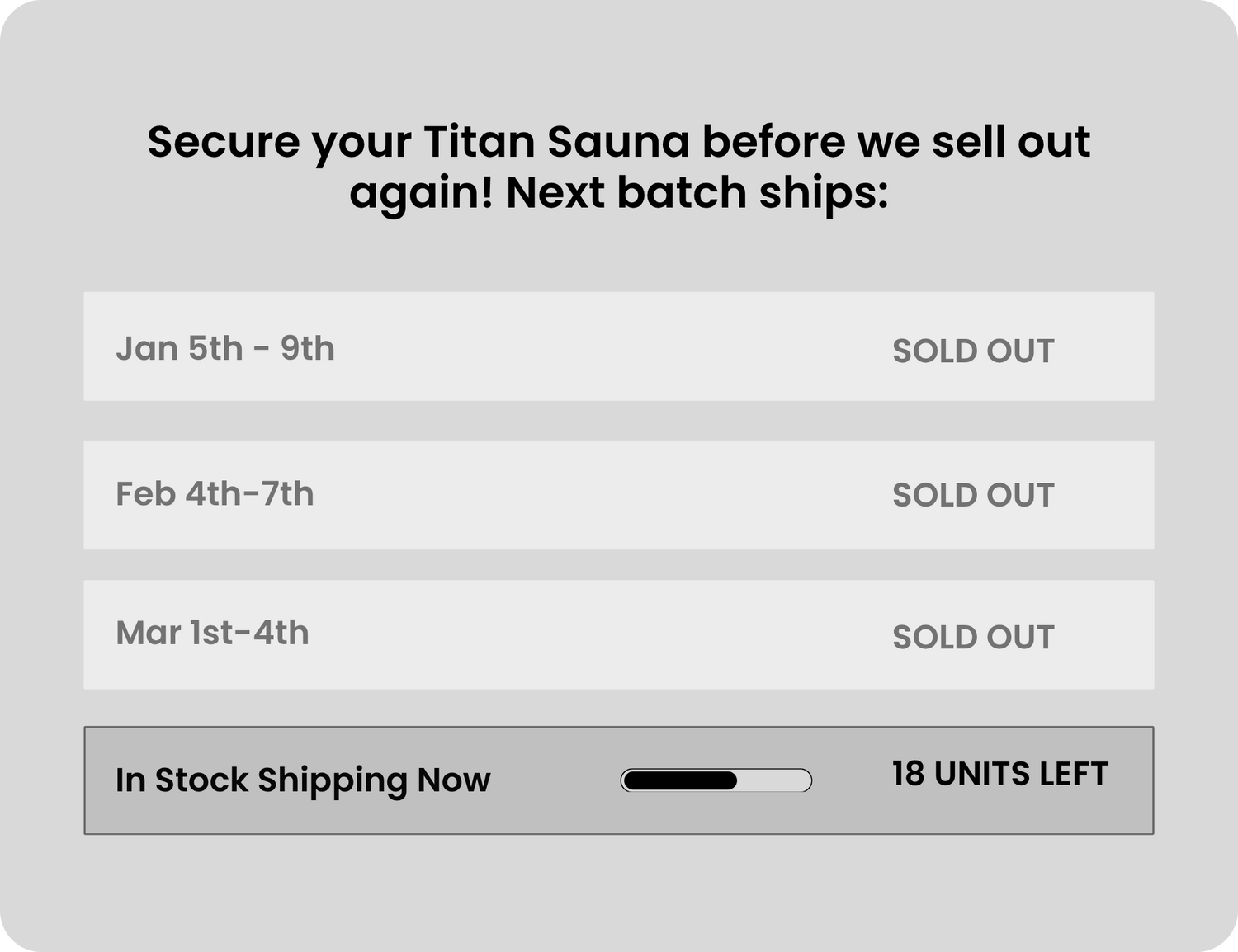Click the Next batch ships heading line
Image resolution: width=1238 pixels, height=952 pixels.
(617, 193)
